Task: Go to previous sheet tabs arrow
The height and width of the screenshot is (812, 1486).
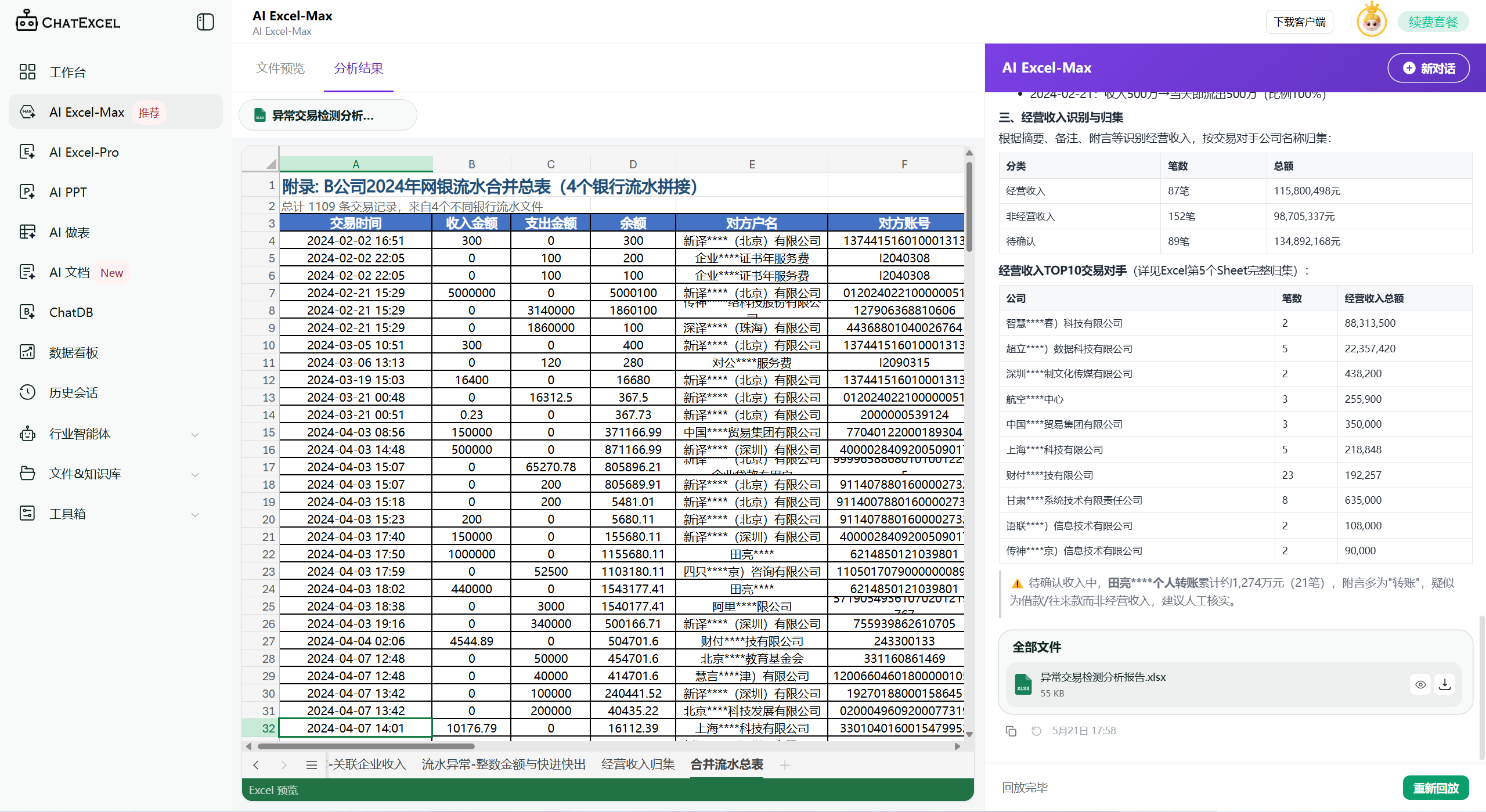Action: 256,765
